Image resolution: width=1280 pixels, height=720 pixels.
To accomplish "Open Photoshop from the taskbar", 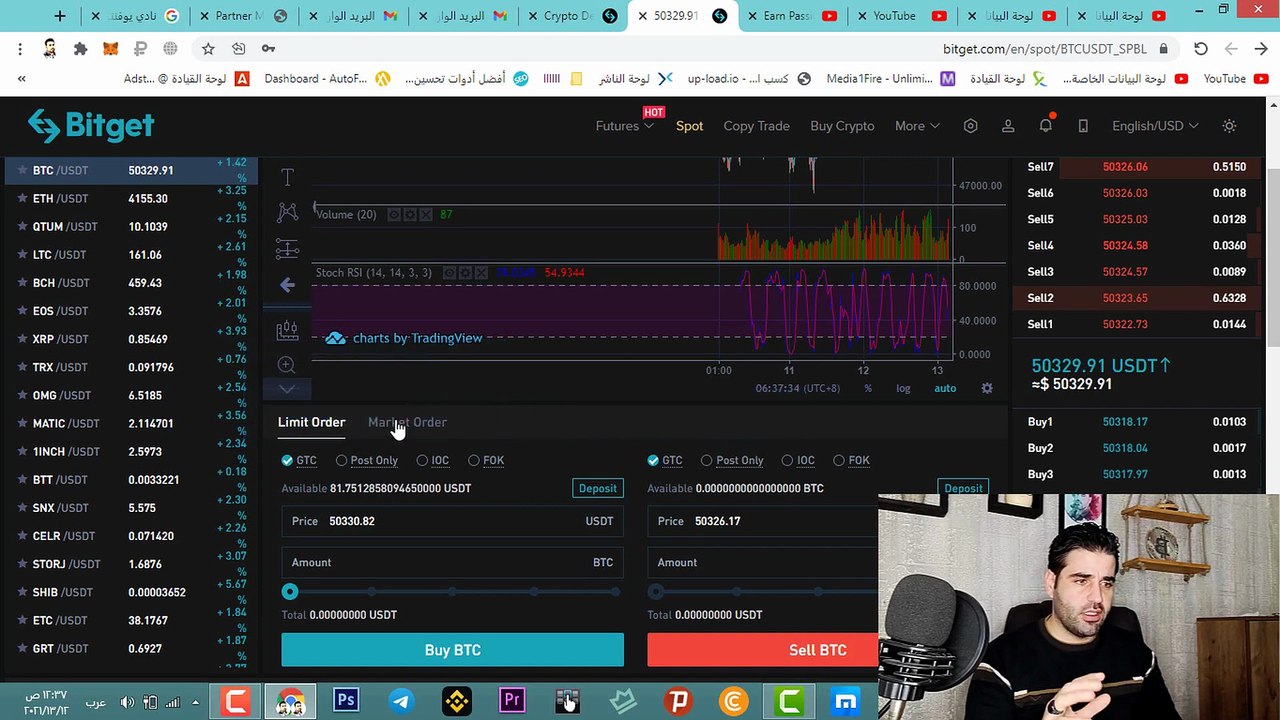I will coord(346,701).
